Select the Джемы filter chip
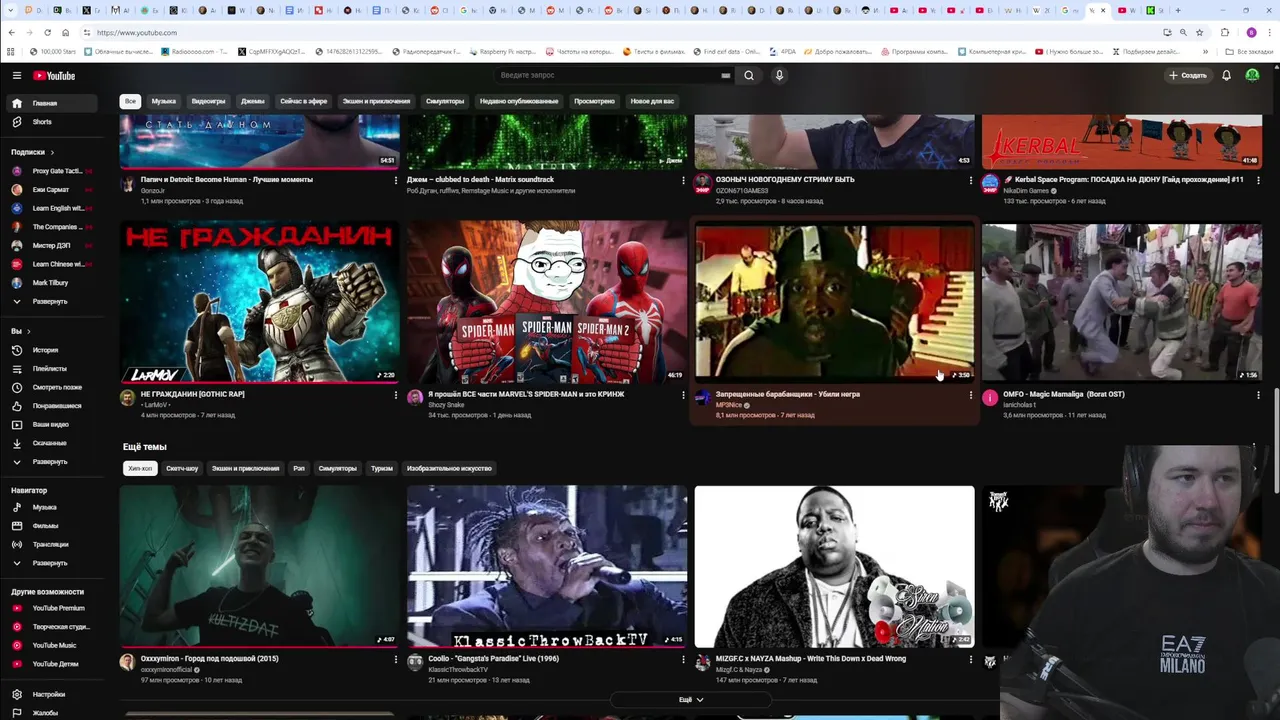This screenshot has width=1280, height=720. coord(253,101)
